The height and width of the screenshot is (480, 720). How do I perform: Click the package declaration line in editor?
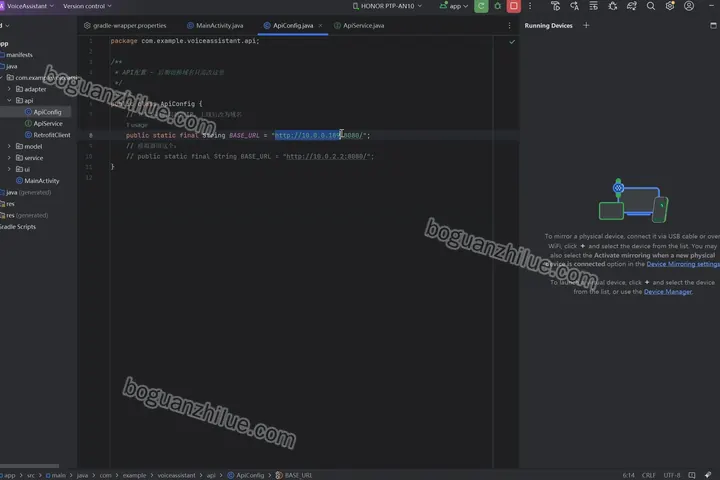point(185,41)
